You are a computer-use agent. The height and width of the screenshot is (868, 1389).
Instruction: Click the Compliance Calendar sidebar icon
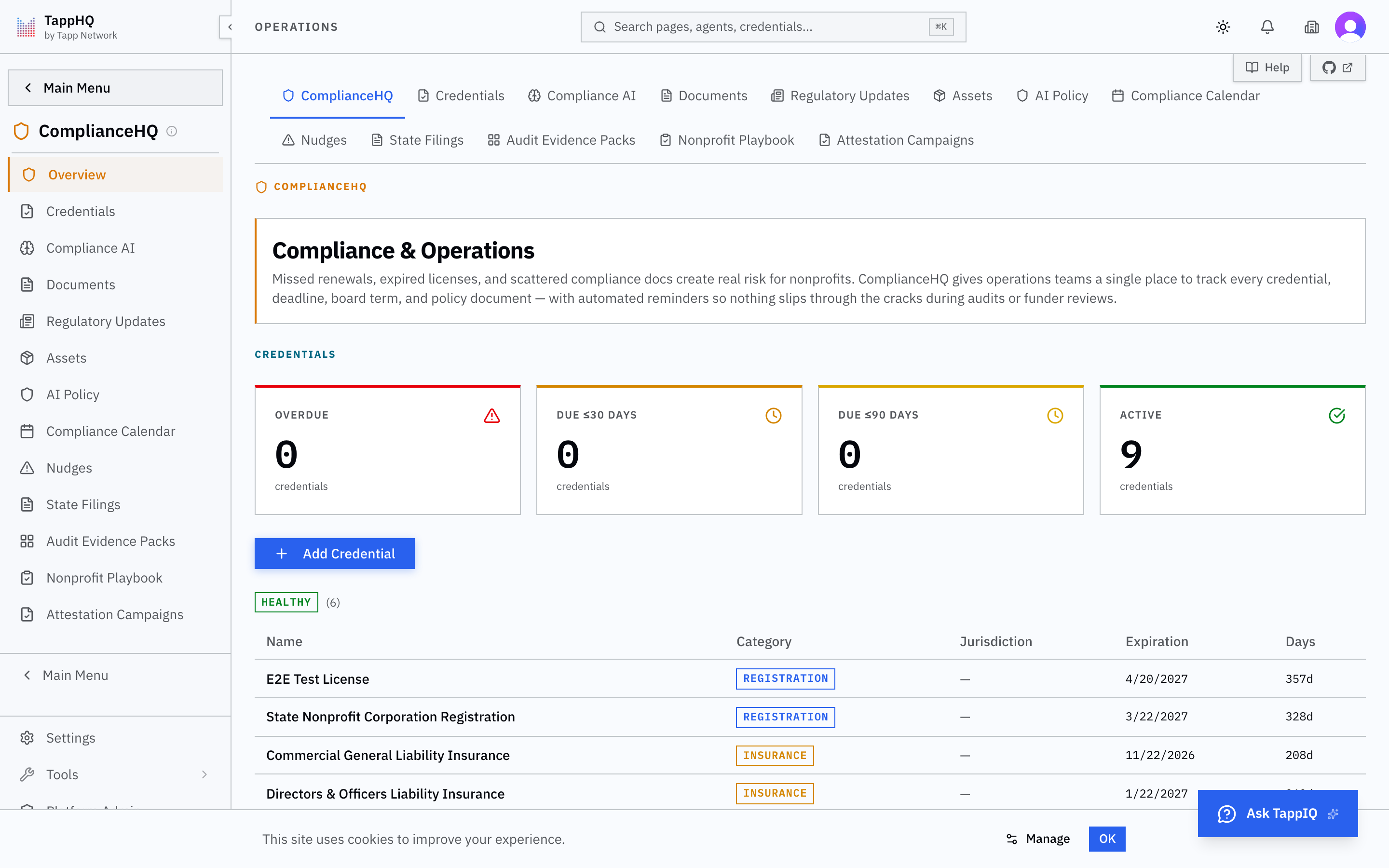pyautogui.click(x=27, y=431)
